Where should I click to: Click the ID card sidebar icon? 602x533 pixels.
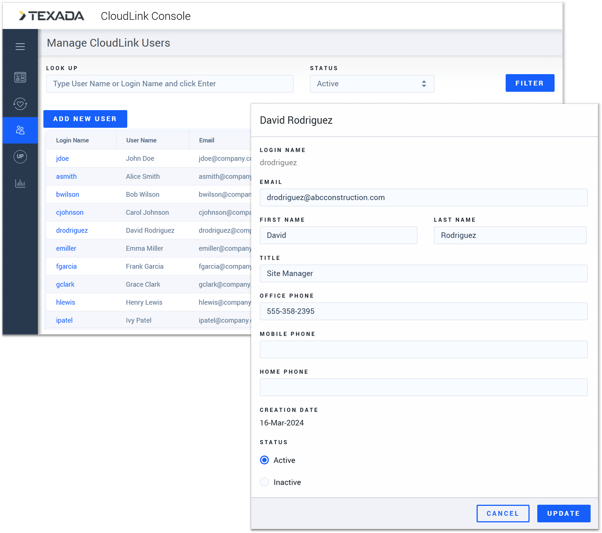pos(20,77)
